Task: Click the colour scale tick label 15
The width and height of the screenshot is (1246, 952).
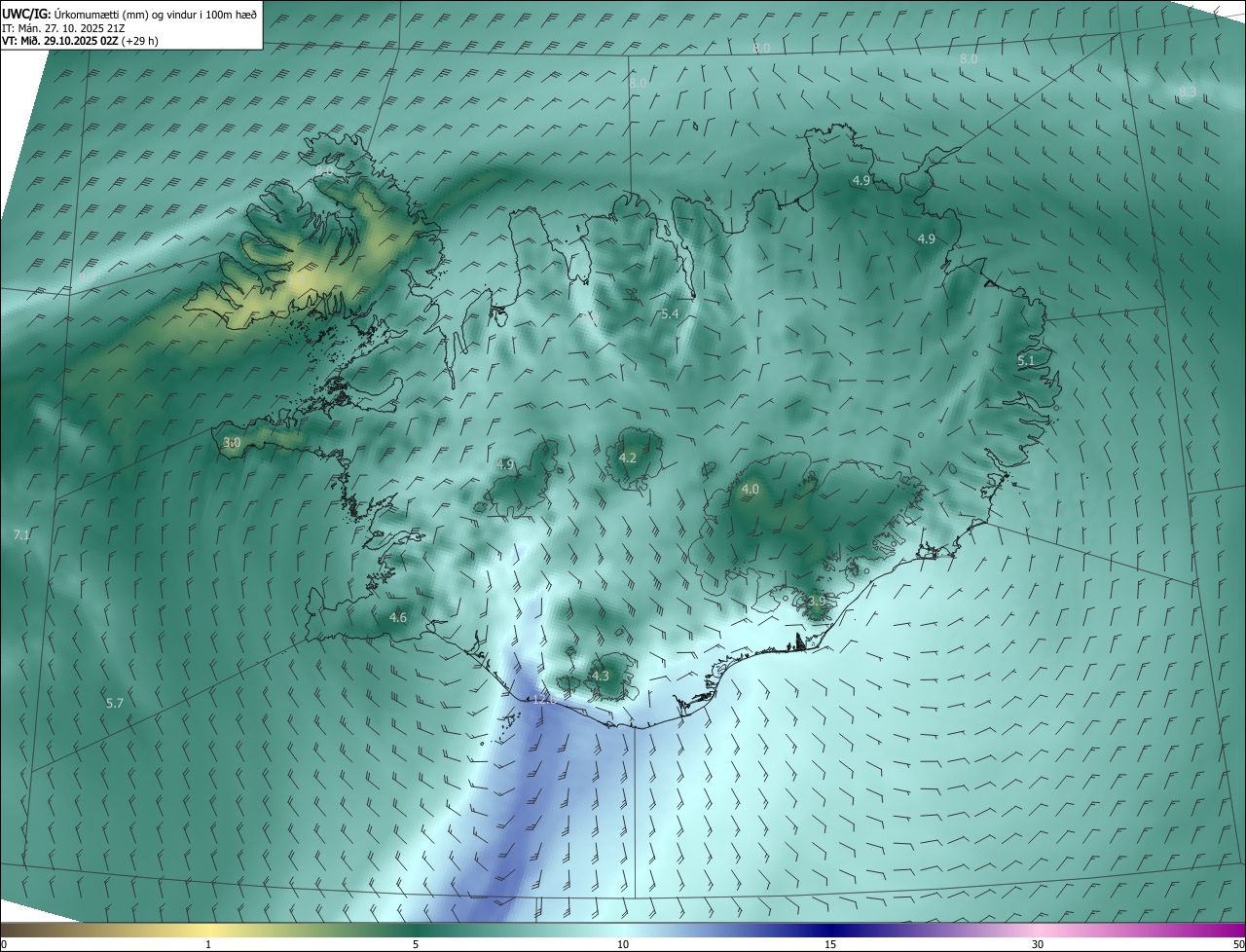Action: 830,944
